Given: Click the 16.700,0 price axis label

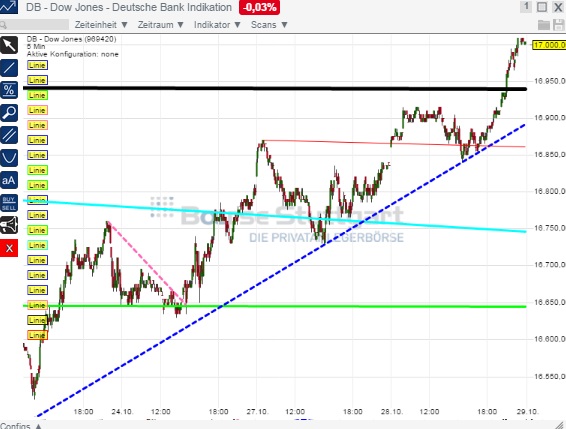Looking at the screenshot, I should coord(549,265).
